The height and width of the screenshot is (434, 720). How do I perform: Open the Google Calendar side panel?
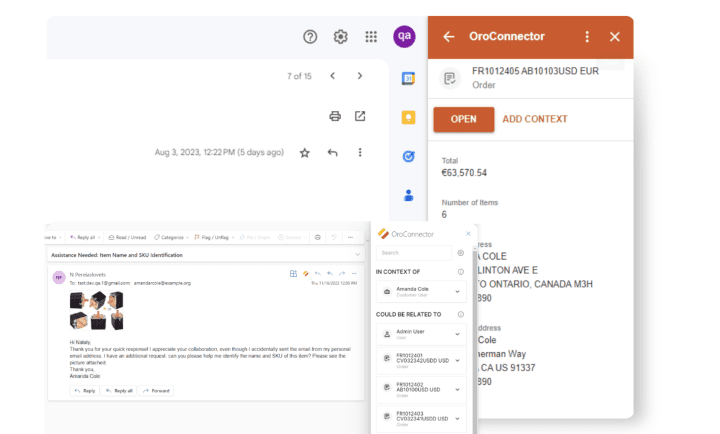[x=408, y=79]
